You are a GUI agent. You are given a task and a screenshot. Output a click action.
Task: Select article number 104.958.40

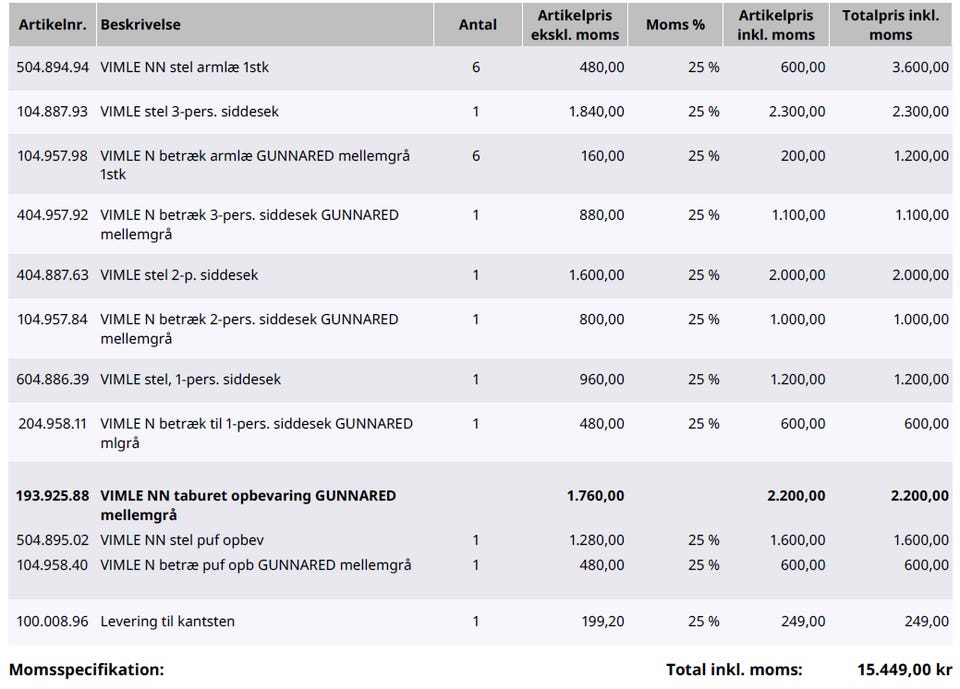(53, 565)
